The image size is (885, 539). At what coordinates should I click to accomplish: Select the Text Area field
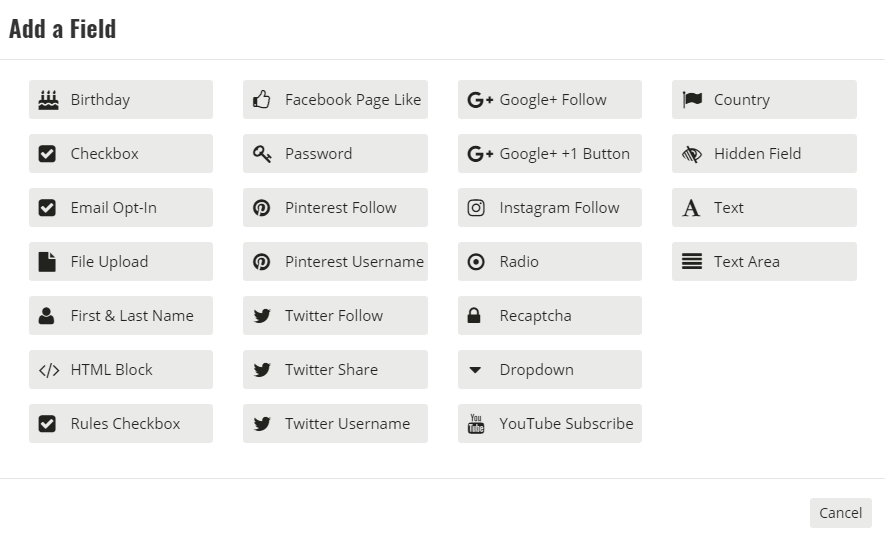[x=764, y=261]
